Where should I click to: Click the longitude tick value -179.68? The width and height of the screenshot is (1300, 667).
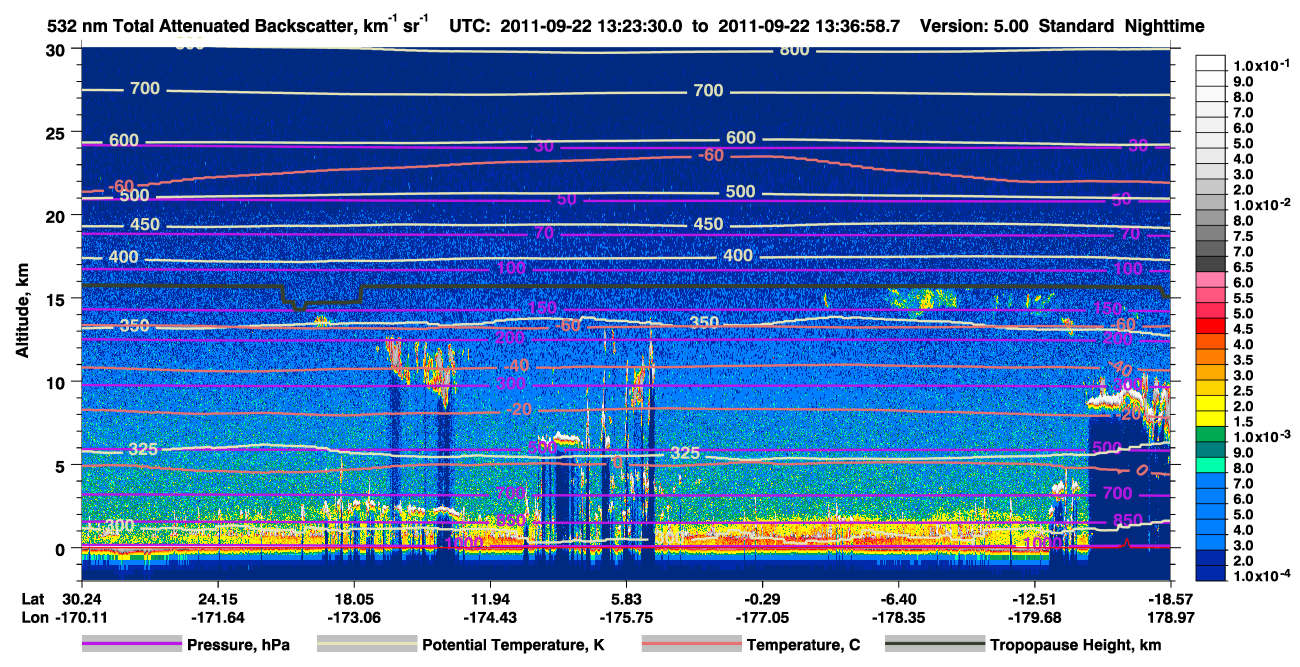[1035, 617]
